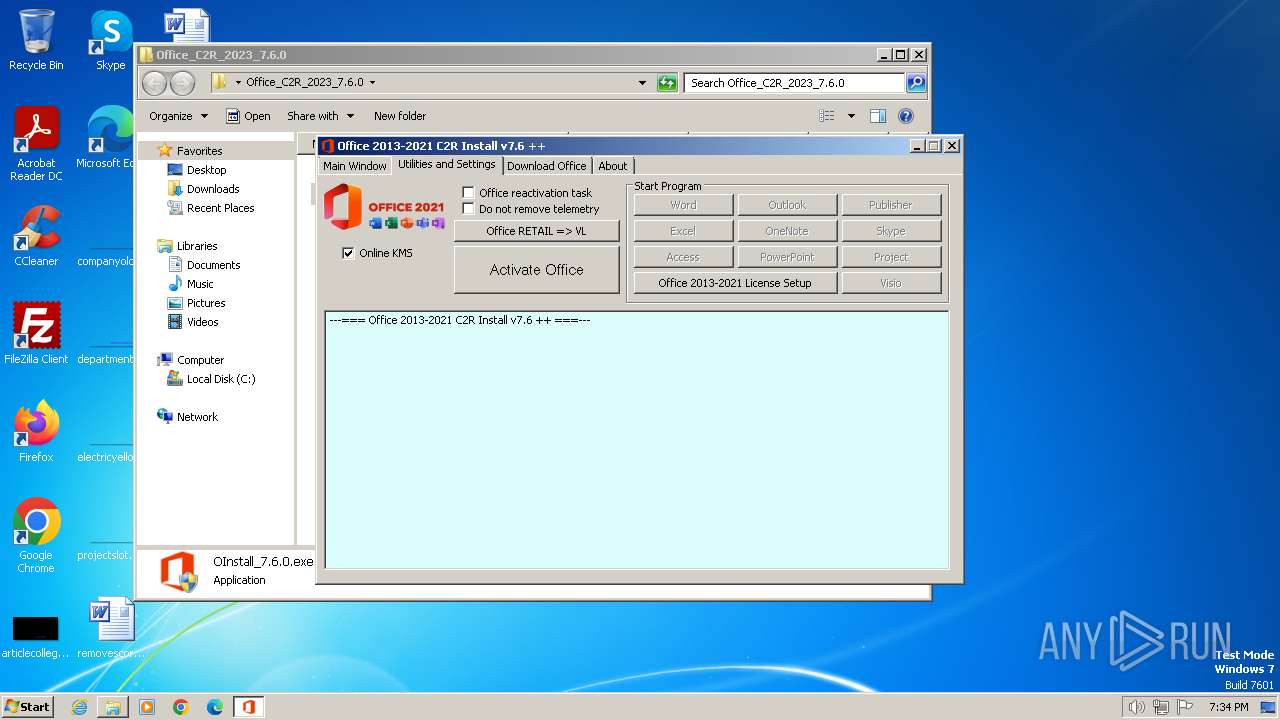Expand the address bar history dropdown
The width and height of the screenshot is (1280, 720).
tap(642, 83)
